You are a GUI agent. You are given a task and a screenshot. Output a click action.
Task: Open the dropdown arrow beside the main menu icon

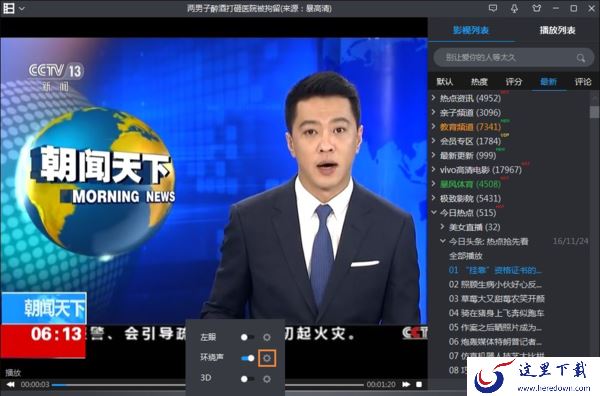(x=22, y=8)
